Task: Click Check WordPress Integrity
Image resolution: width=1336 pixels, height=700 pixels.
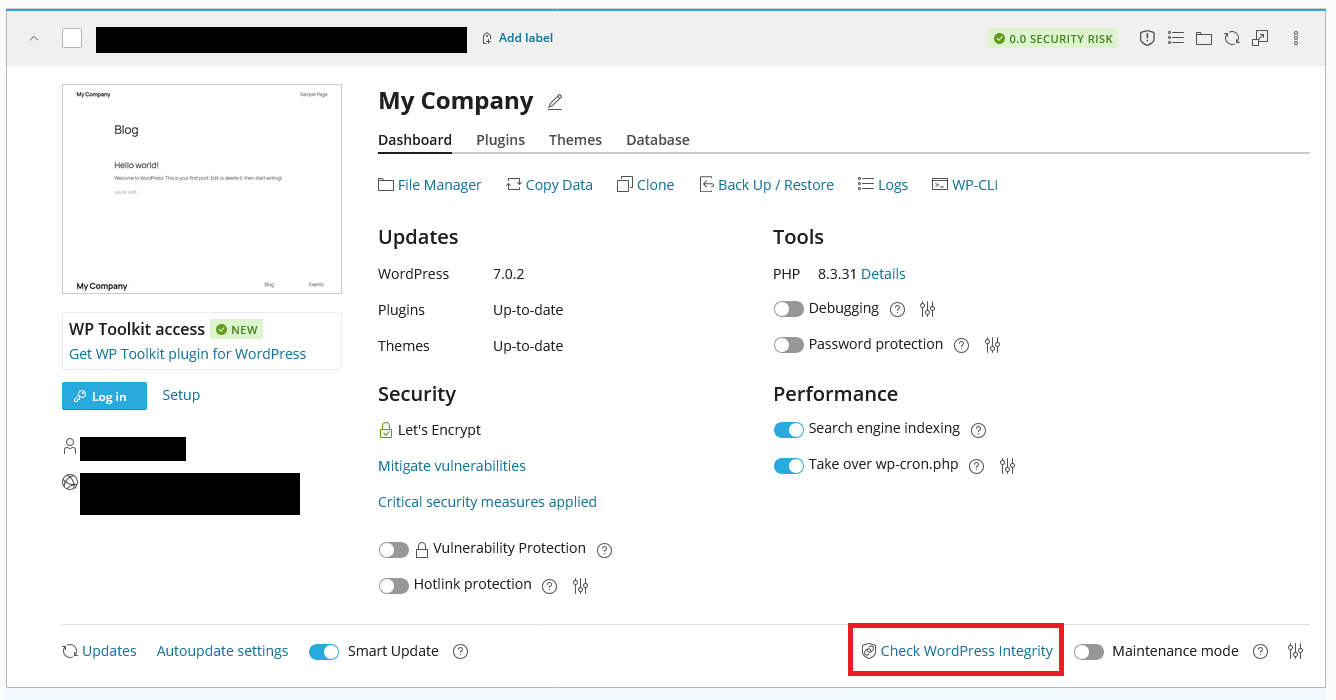Action: click(x=957, y=651)
